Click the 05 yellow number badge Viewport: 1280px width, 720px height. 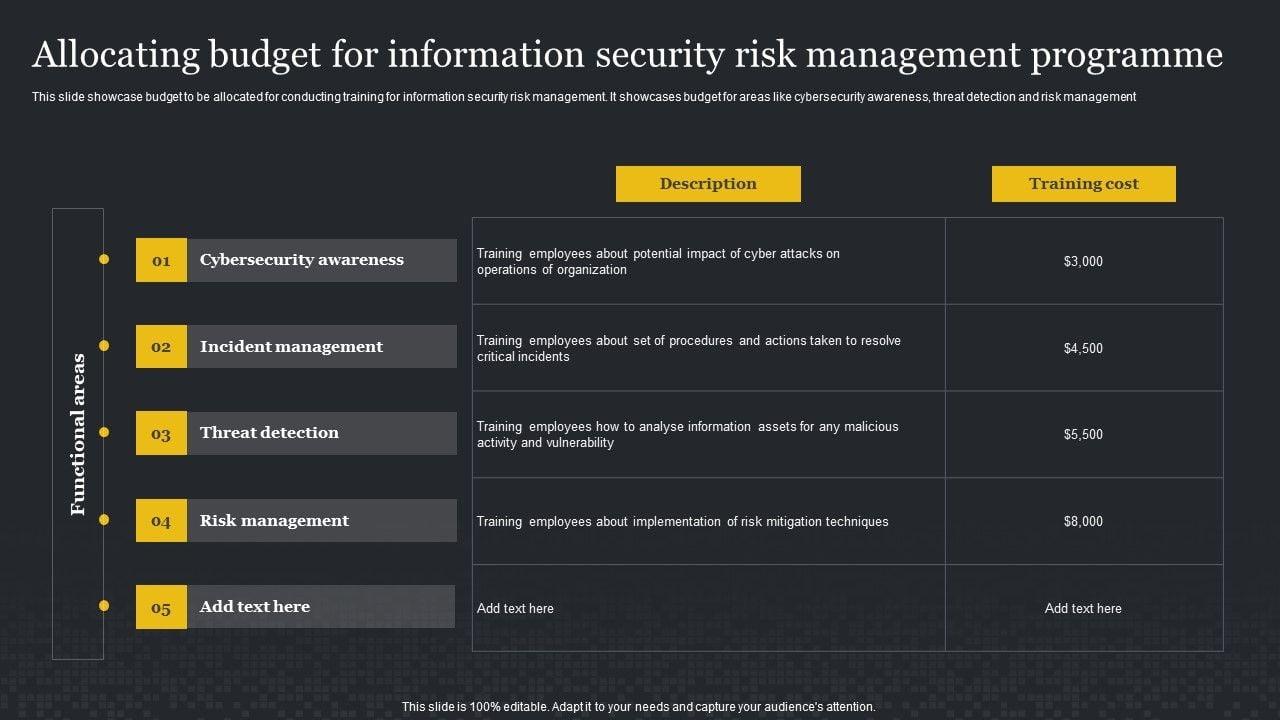pos(161,608)
